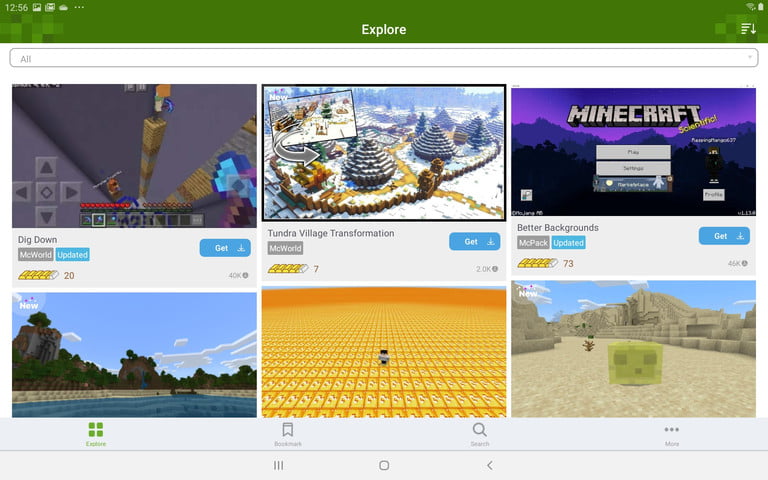Screen dimensions: 768x480
Task: Switch to the Search tab
Action: point(480,434)
